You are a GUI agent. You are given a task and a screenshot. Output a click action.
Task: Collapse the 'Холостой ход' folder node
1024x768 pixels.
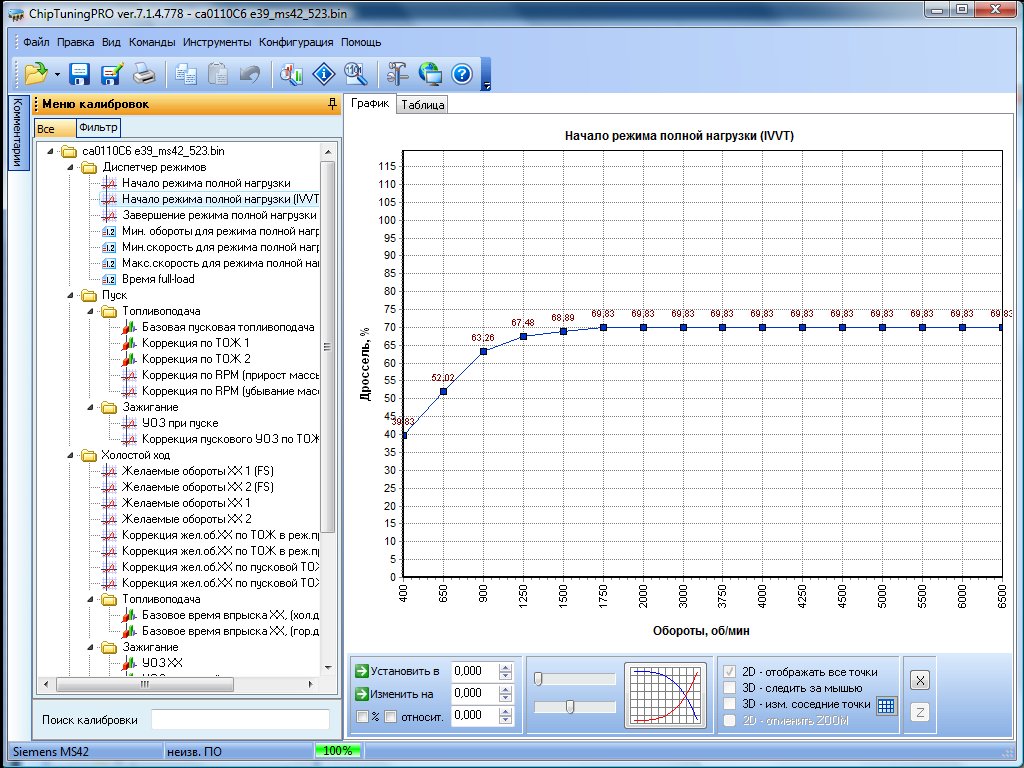[69, 455]
